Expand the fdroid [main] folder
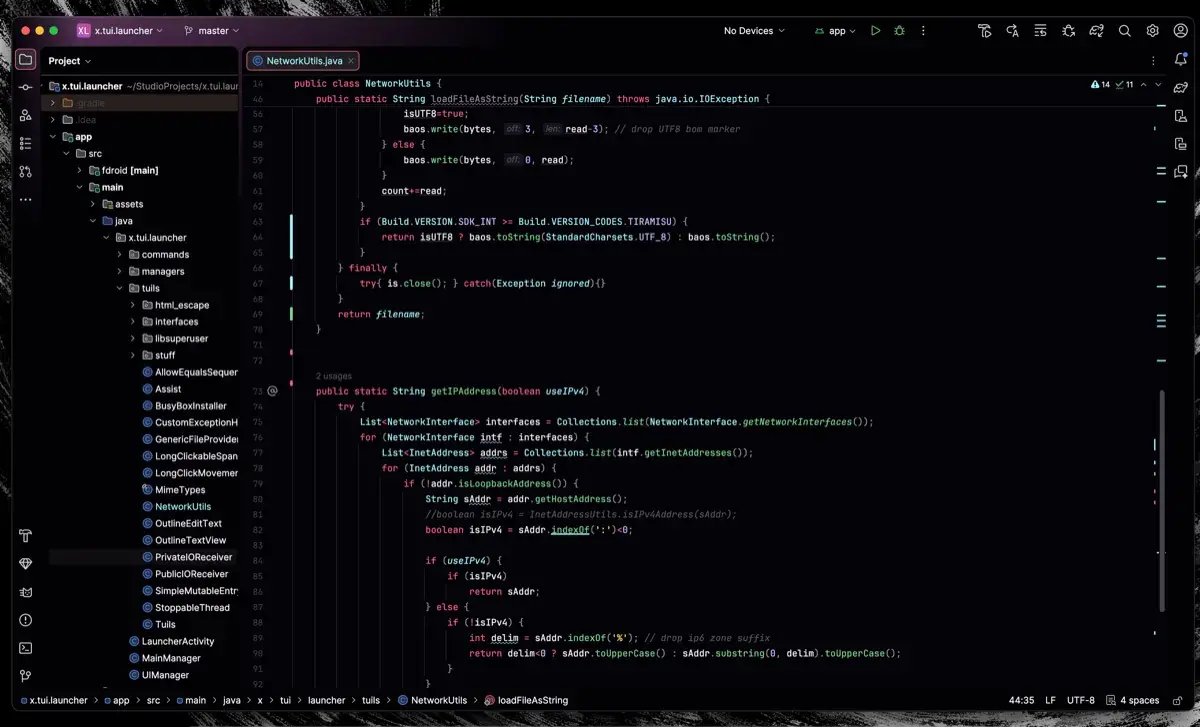1200x727 pixels. (80, 170)
